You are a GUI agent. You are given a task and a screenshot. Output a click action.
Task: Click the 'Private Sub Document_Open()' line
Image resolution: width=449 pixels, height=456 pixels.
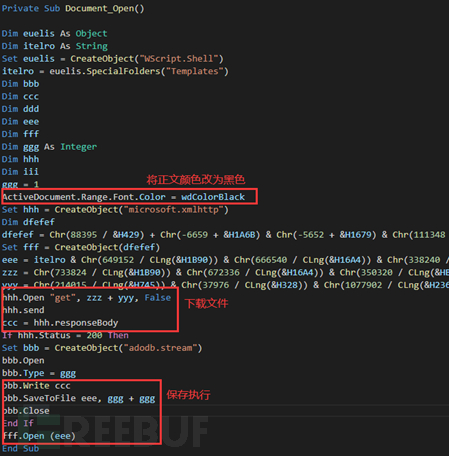coord(73,8)
